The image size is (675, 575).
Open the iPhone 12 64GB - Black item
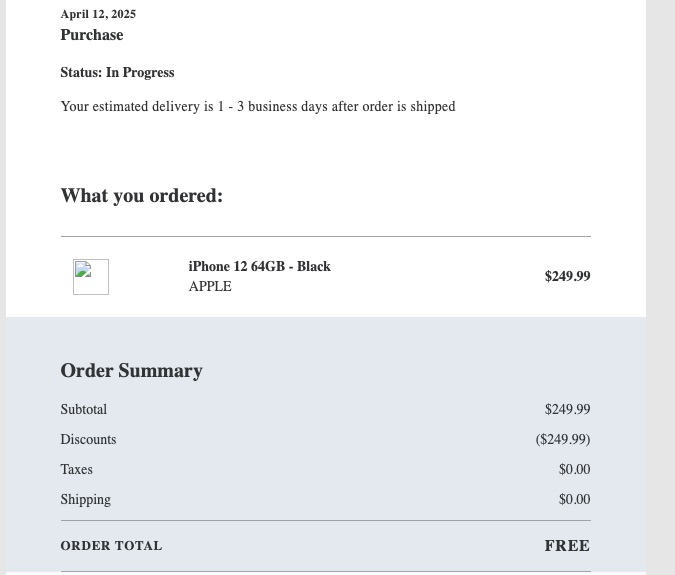(x=259, y=267)
